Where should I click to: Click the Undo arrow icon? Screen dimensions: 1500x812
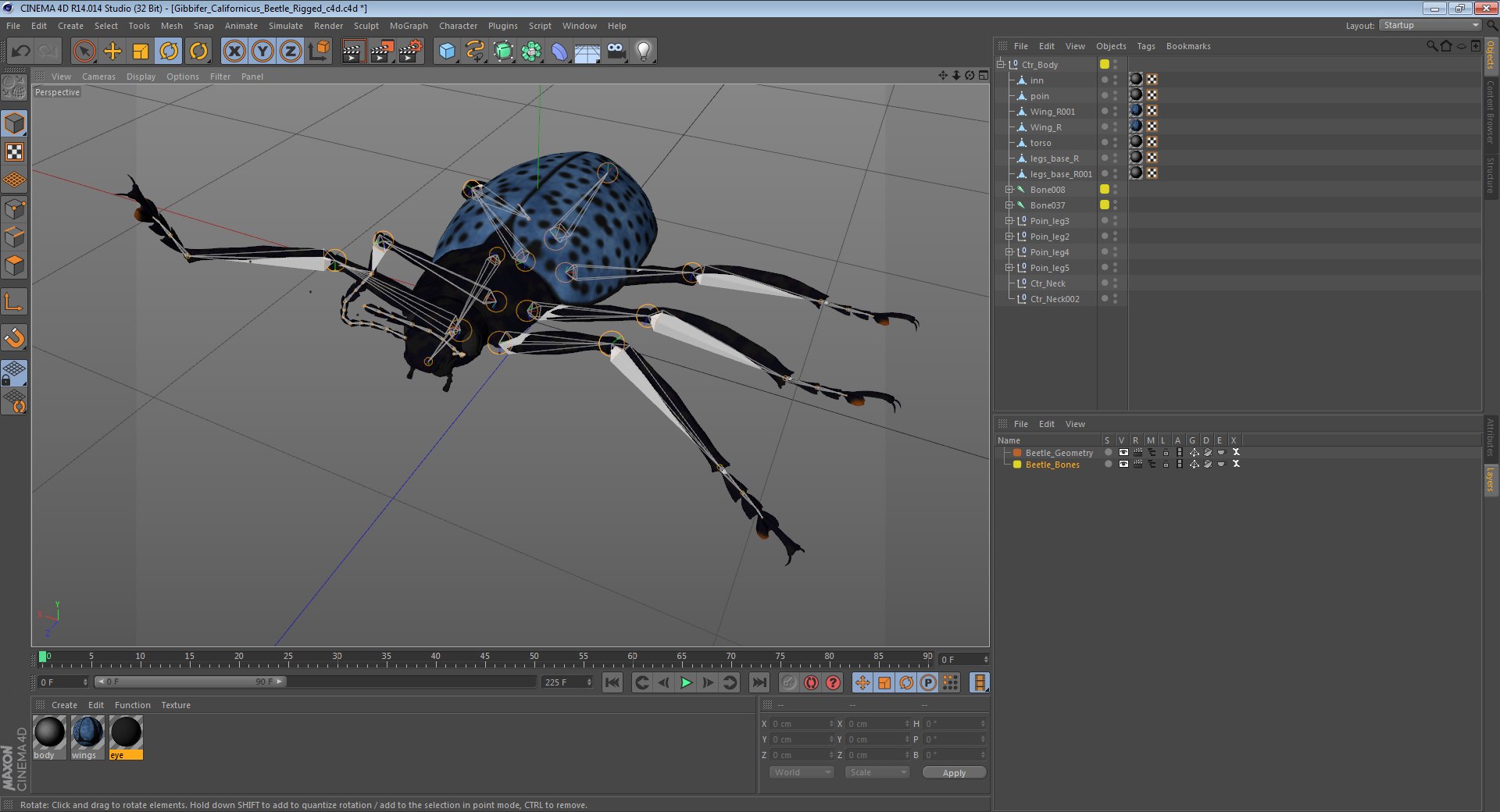[x=20, y=52]
